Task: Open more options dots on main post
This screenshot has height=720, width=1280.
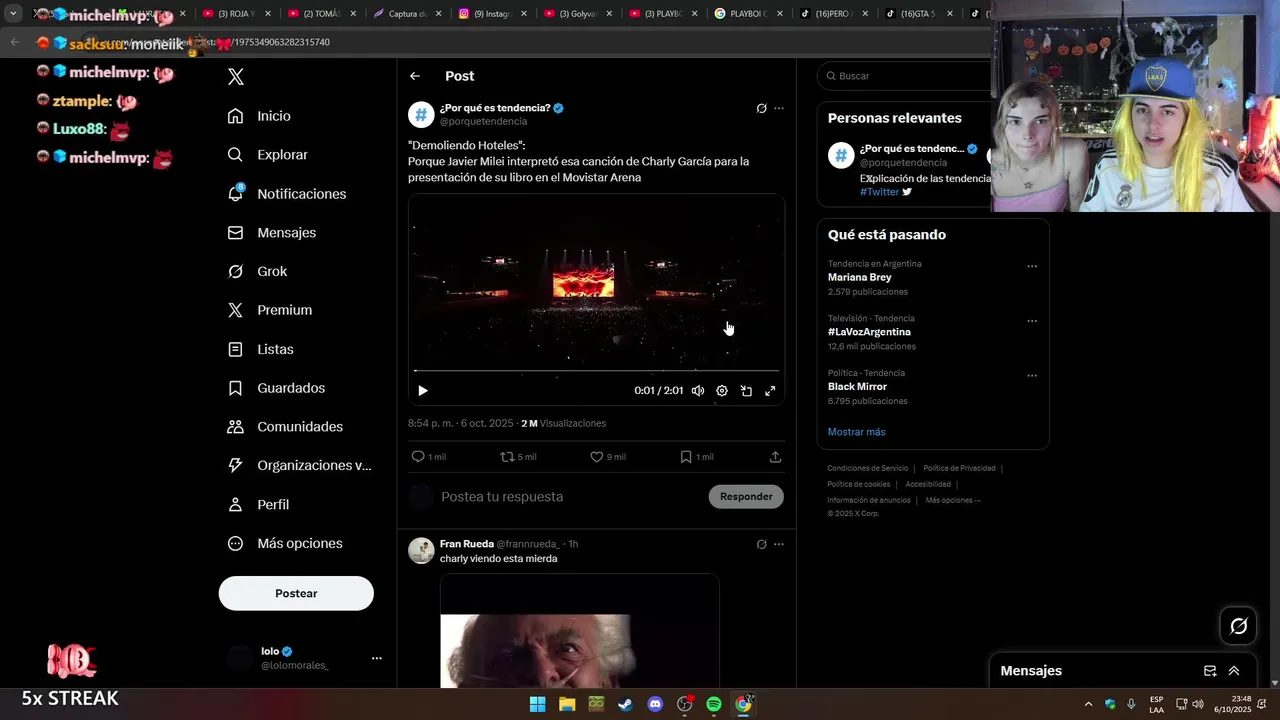Action: pos(779,108)
